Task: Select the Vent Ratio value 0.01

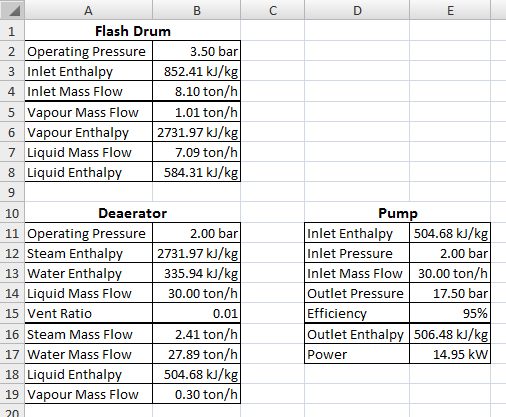Action: tap(197, 313)
